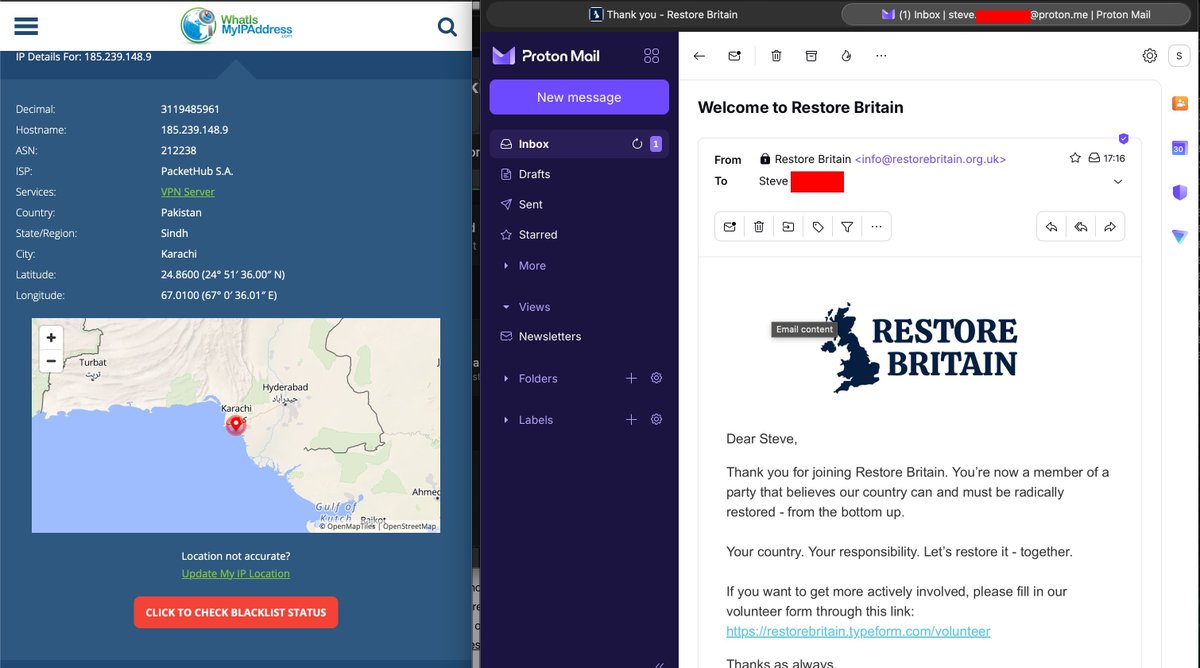Image resolution: width=1200 pixels, height=668 pixels.
Task: Open Proton Mail settings gear
Action: click(1150, 56)
